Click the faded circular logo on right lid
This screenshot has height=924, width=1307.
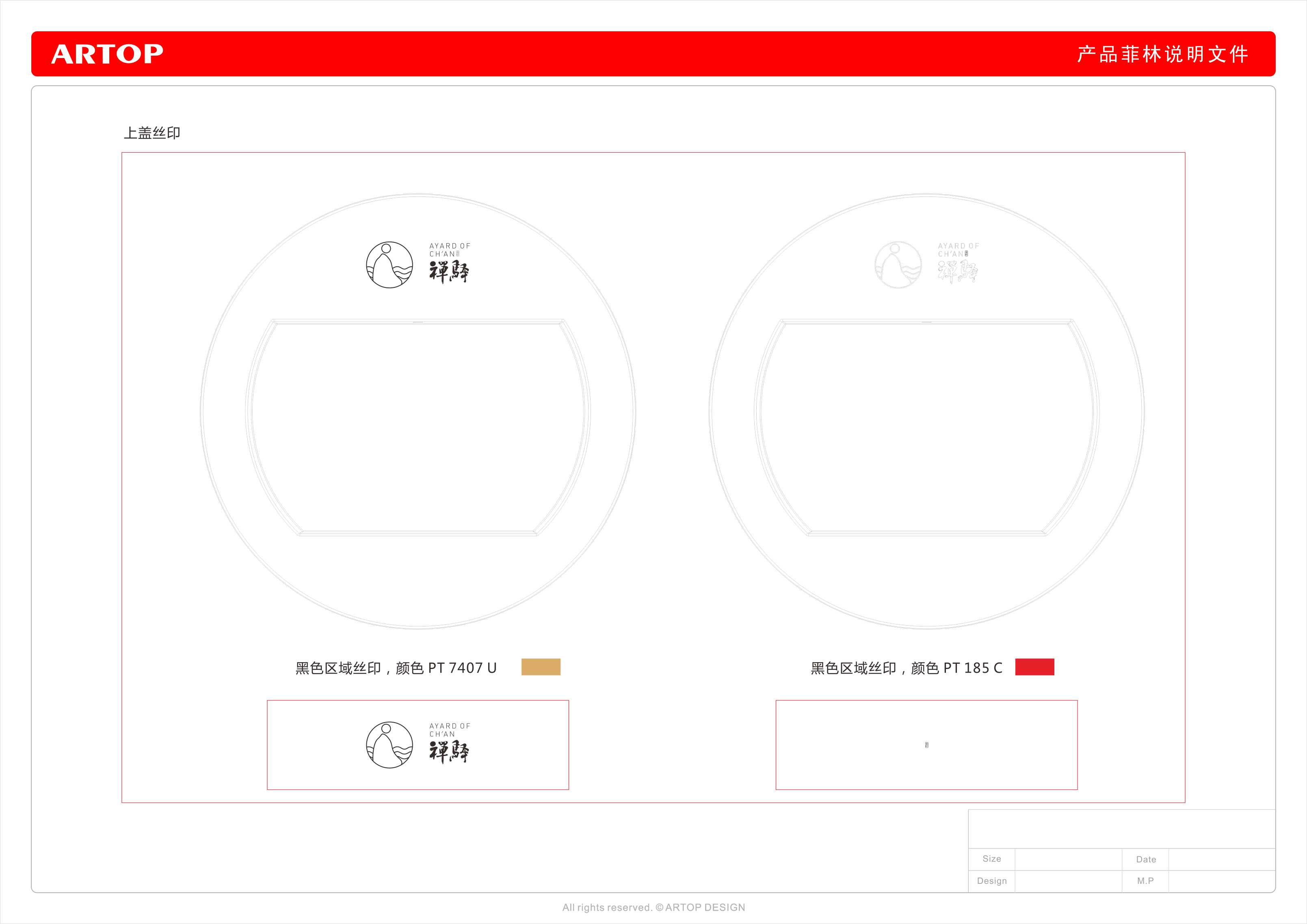pyautogui.click(x=898, y=265)
